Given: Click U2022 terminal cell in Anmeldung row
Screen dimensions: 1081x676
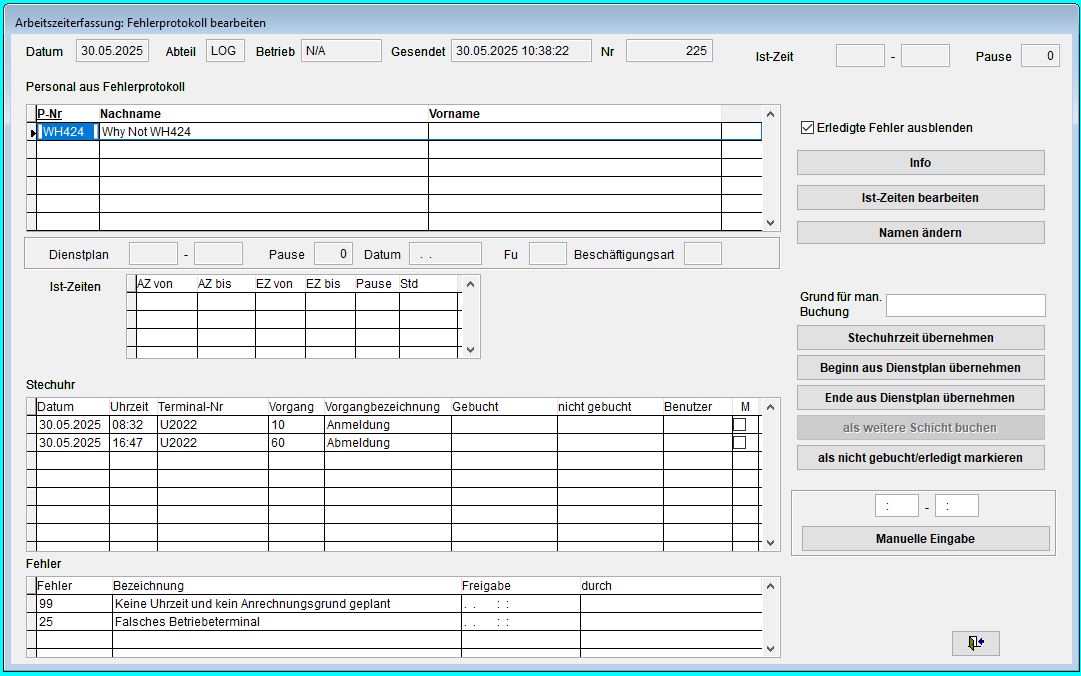Looking at the screenshot, I should [x=212, y=424].
